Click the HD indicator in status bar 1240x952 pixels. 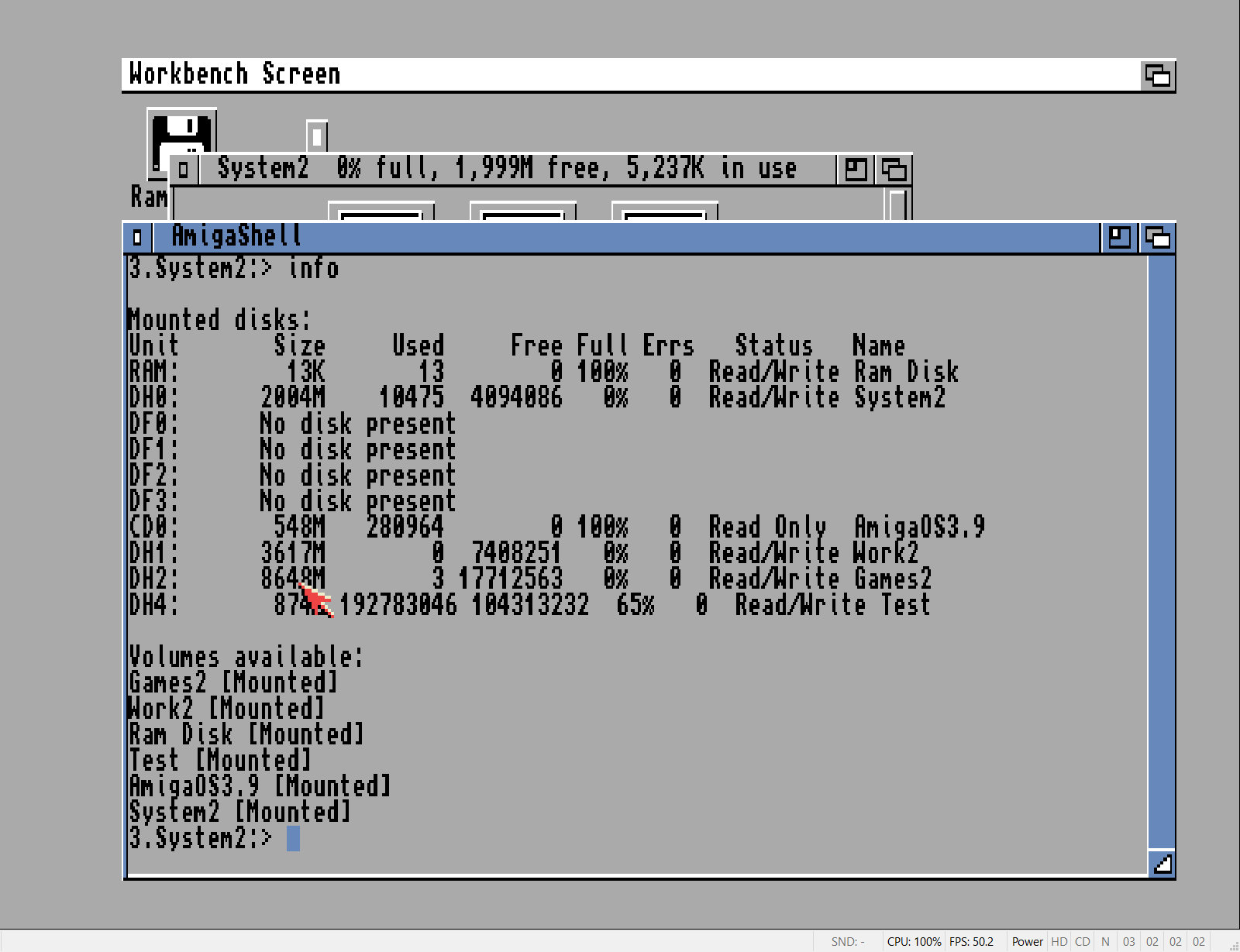coord(1059,941)
